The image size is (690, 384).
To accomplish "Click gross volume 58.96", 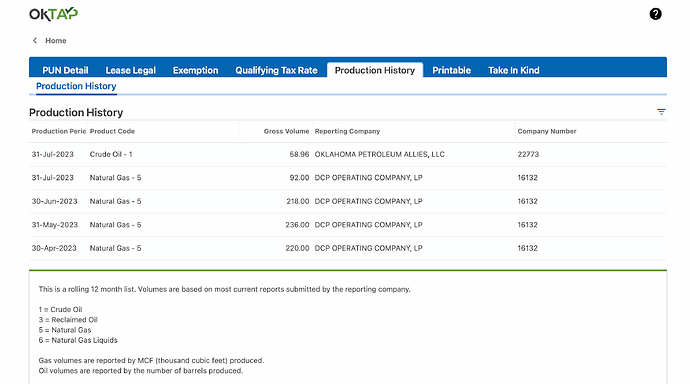I will point(299,154).
